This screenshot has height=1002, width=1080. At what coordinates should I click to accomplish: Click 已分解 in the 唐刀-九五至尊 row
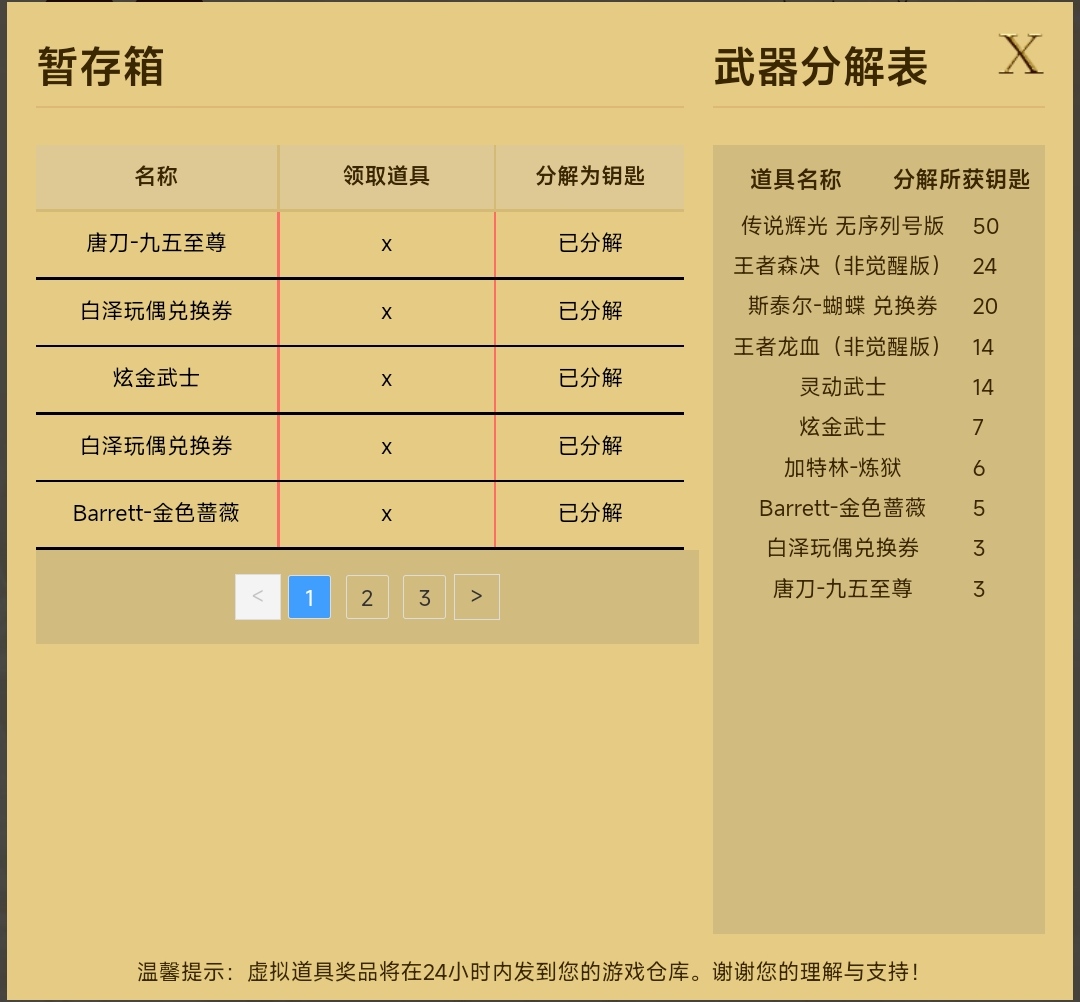[x=590, y=243]
